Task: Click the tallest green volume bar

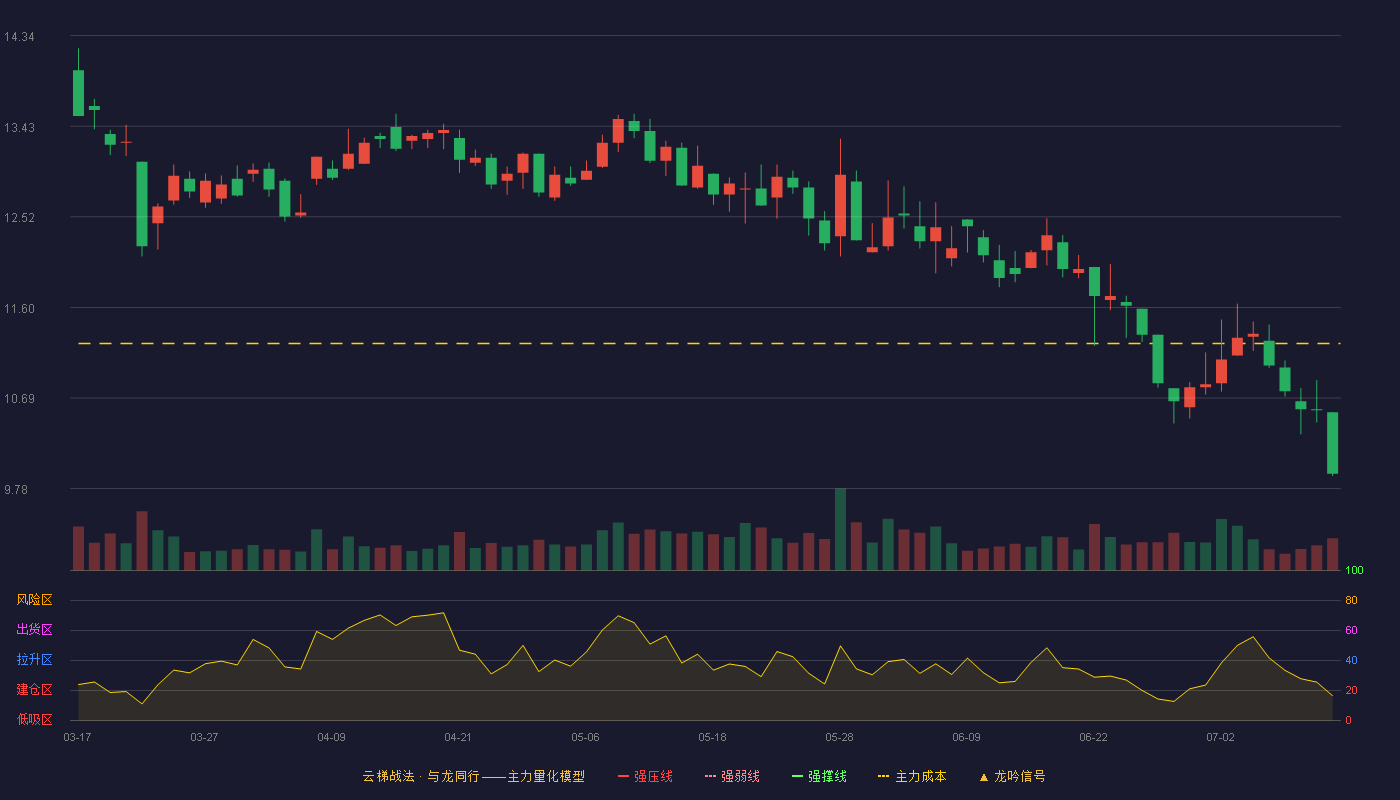Action: [840, 529]
